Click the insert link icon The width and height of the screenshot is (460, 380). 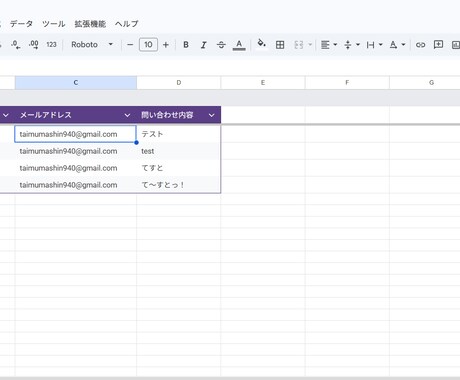pos(420,45)
